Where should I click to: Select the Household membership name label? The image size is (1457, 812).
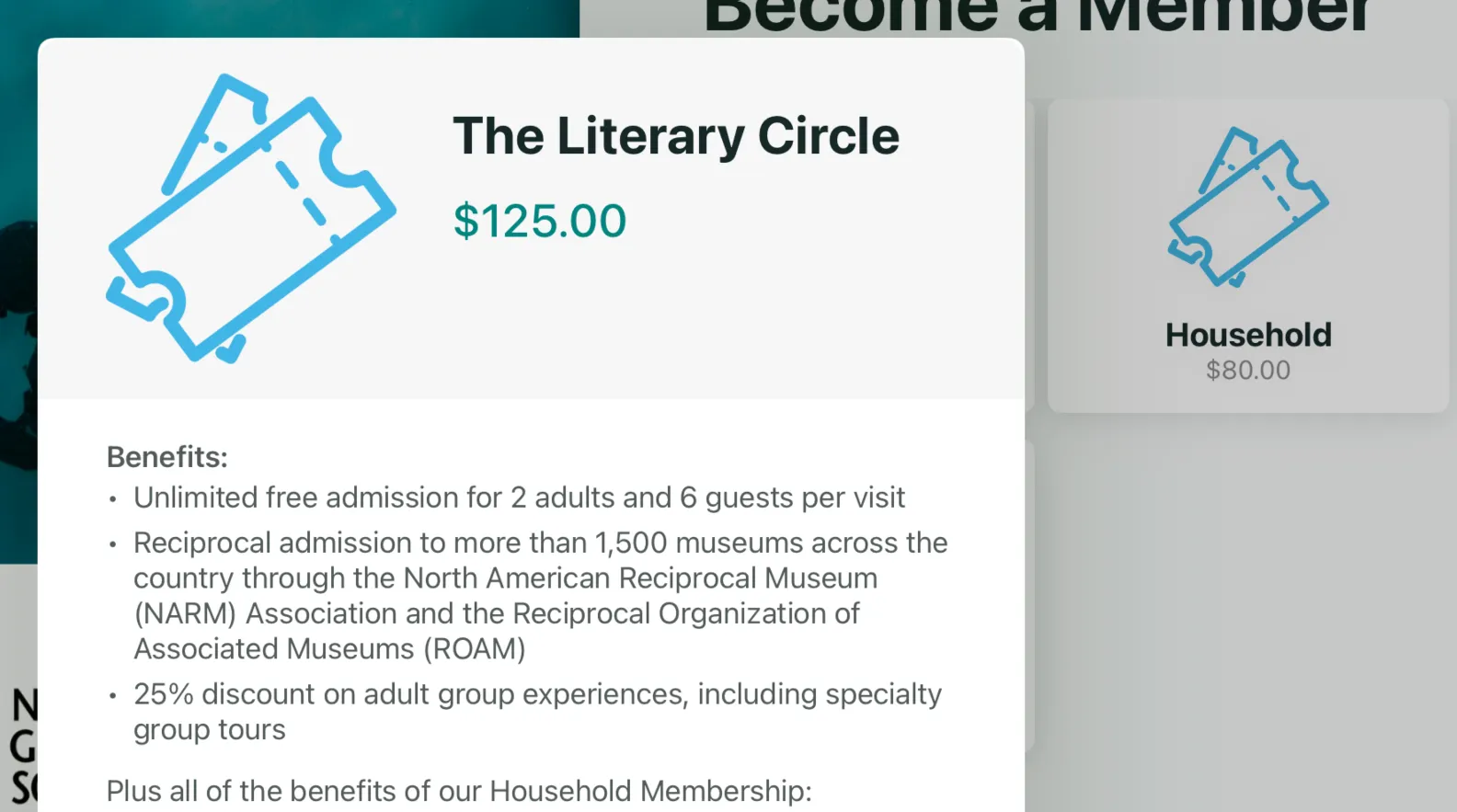(1248, 335)
